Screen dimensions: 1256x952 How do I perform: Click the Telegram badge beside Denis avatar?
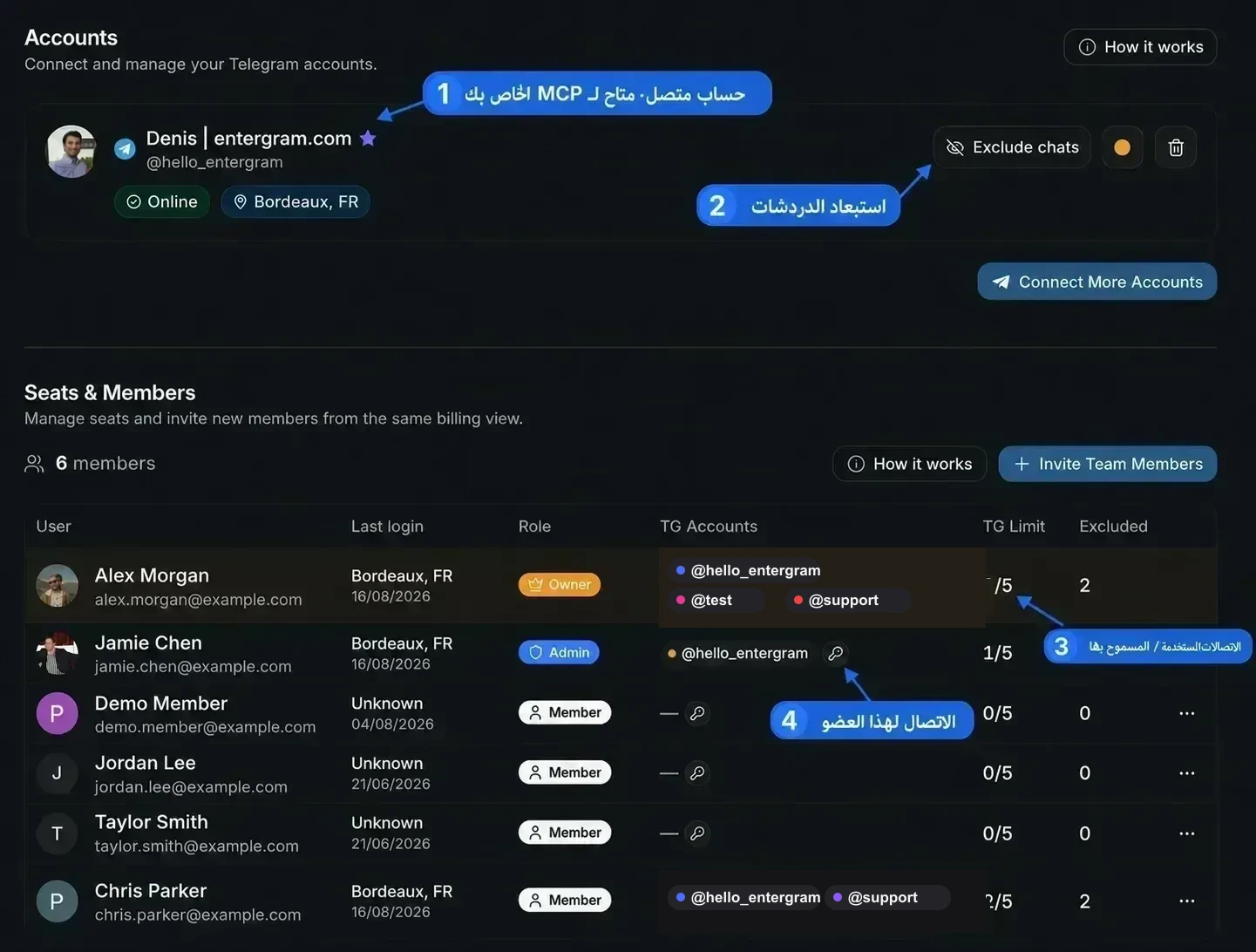pos(125,149)
